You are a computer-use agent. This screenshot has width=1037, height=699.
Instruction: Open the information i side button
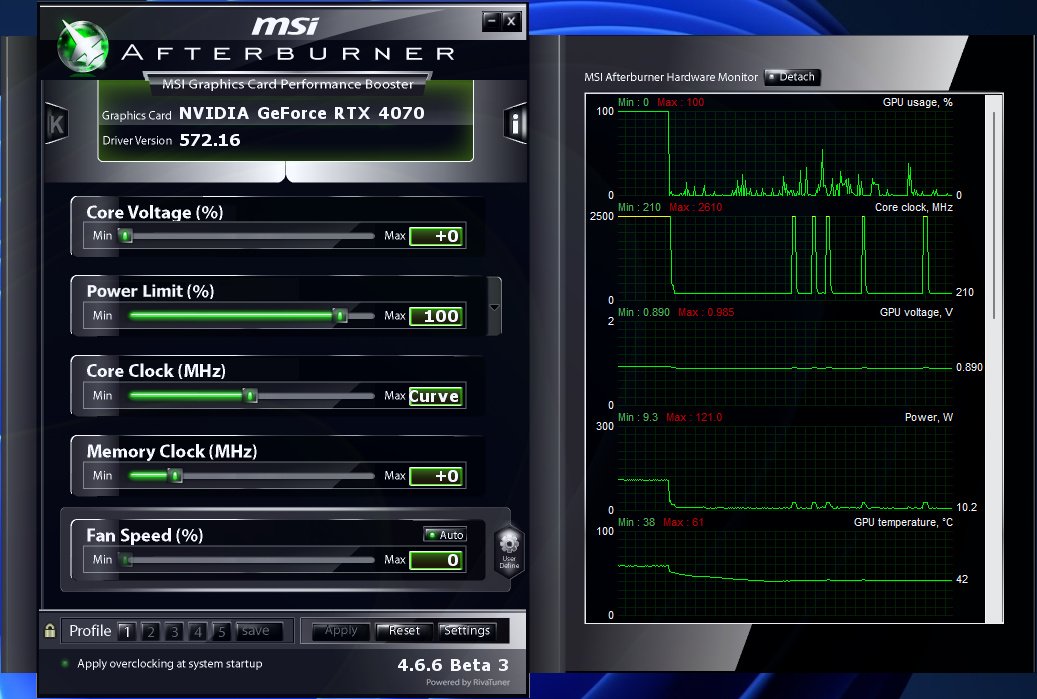click(x=515, y=123)
